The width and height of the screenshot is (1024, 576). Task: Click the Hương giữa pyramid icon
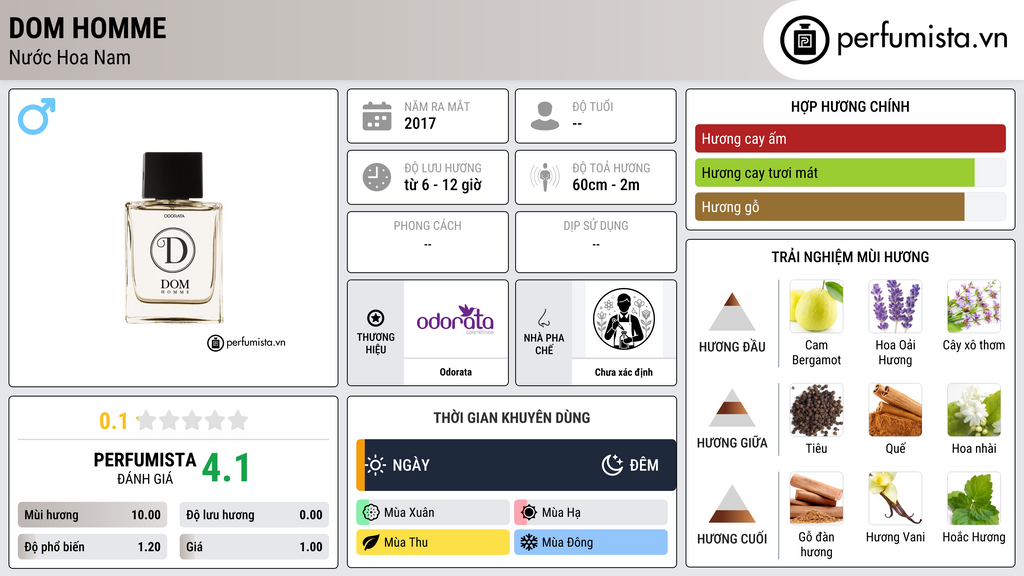coord(732,408)
